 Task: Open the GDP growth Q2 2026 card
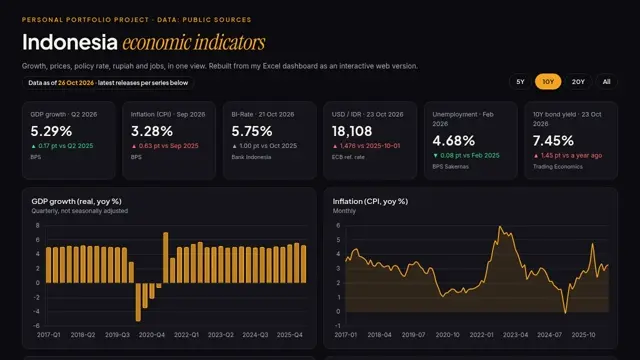[69, 140]
